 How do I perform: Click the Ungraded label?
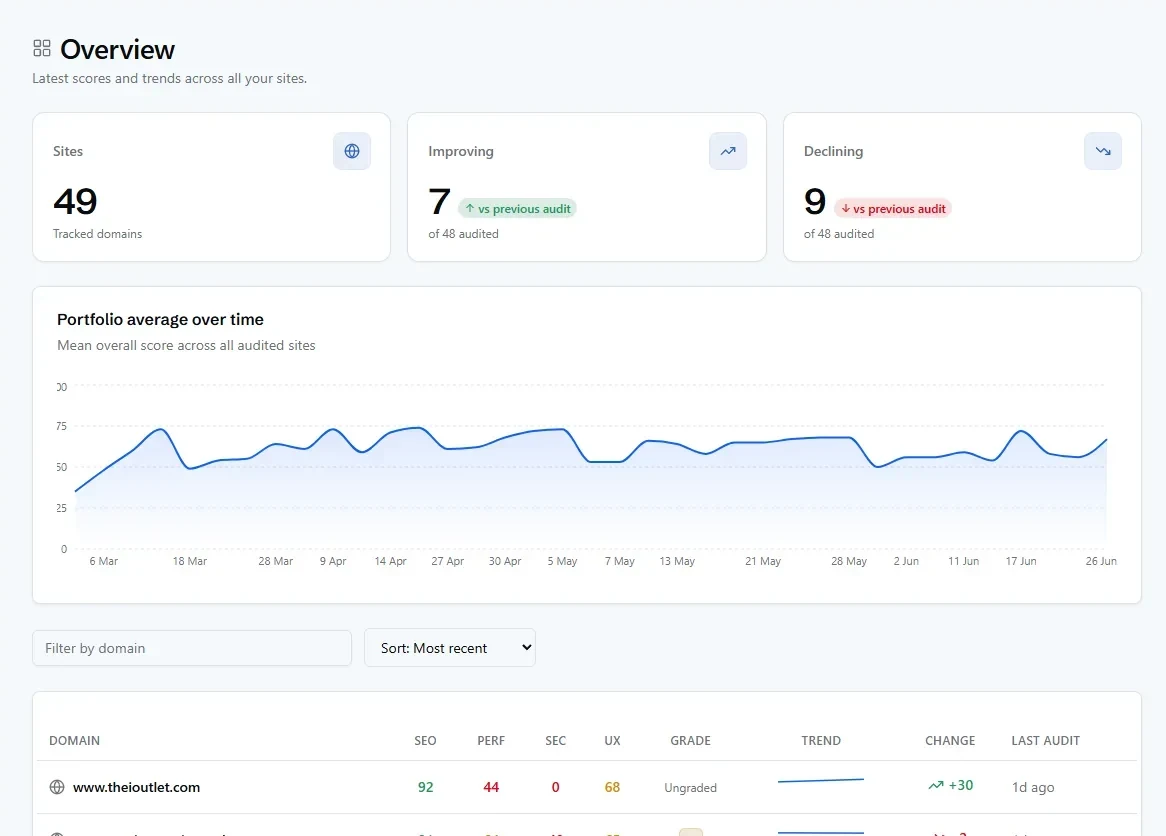point(690,788)
